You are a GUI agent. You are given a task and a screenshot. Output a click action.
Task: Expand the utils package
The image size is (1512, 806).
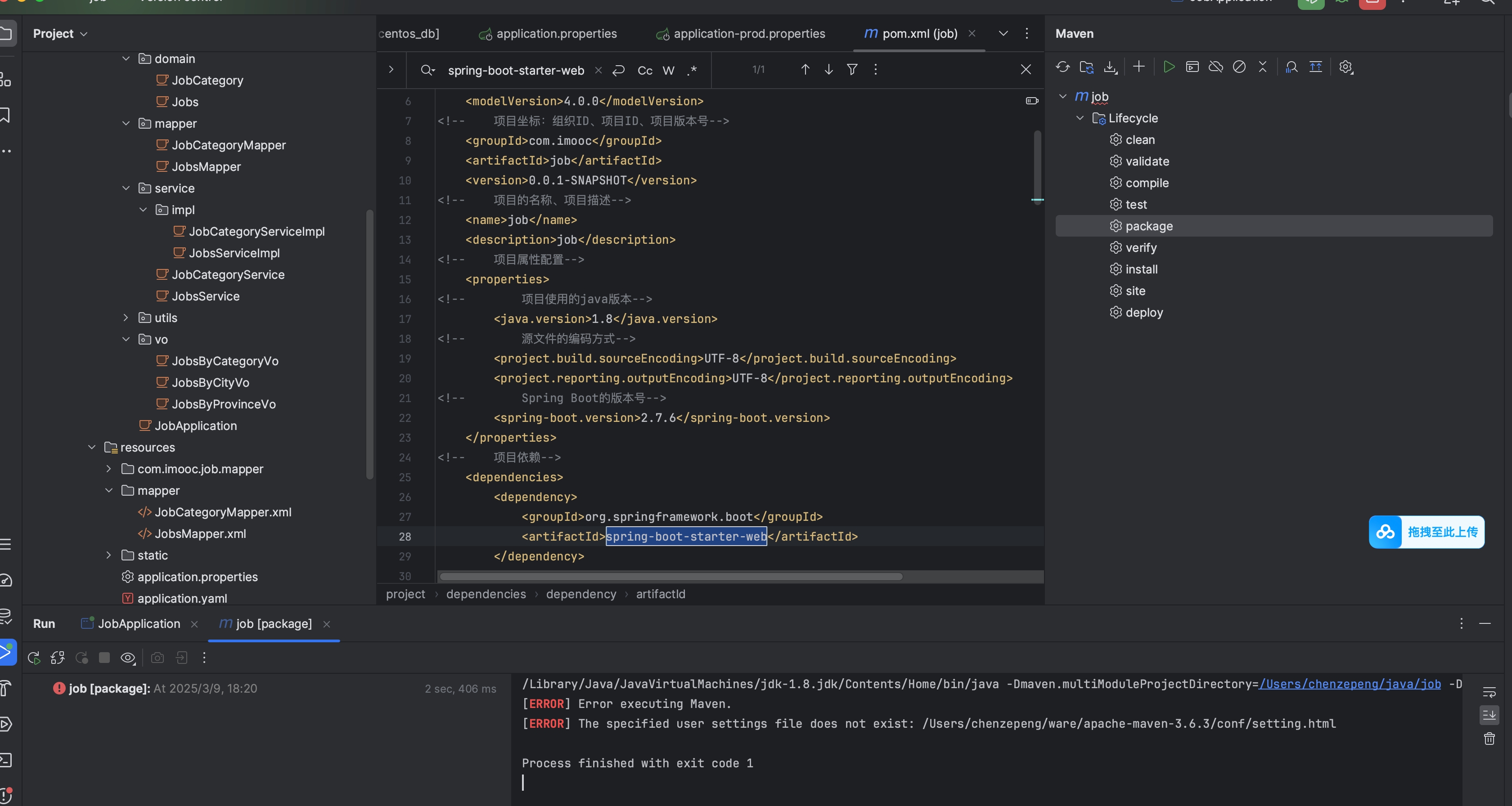126,318
